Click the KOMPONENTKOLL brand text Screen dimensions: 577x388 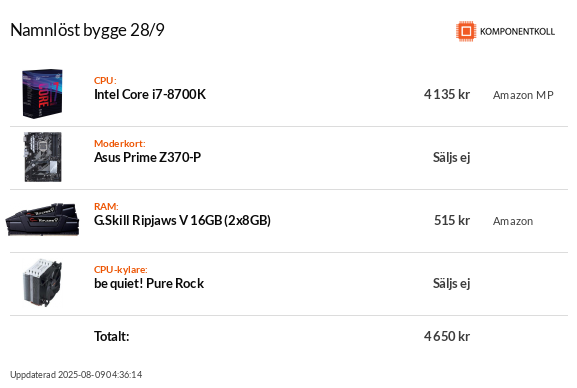517,32
